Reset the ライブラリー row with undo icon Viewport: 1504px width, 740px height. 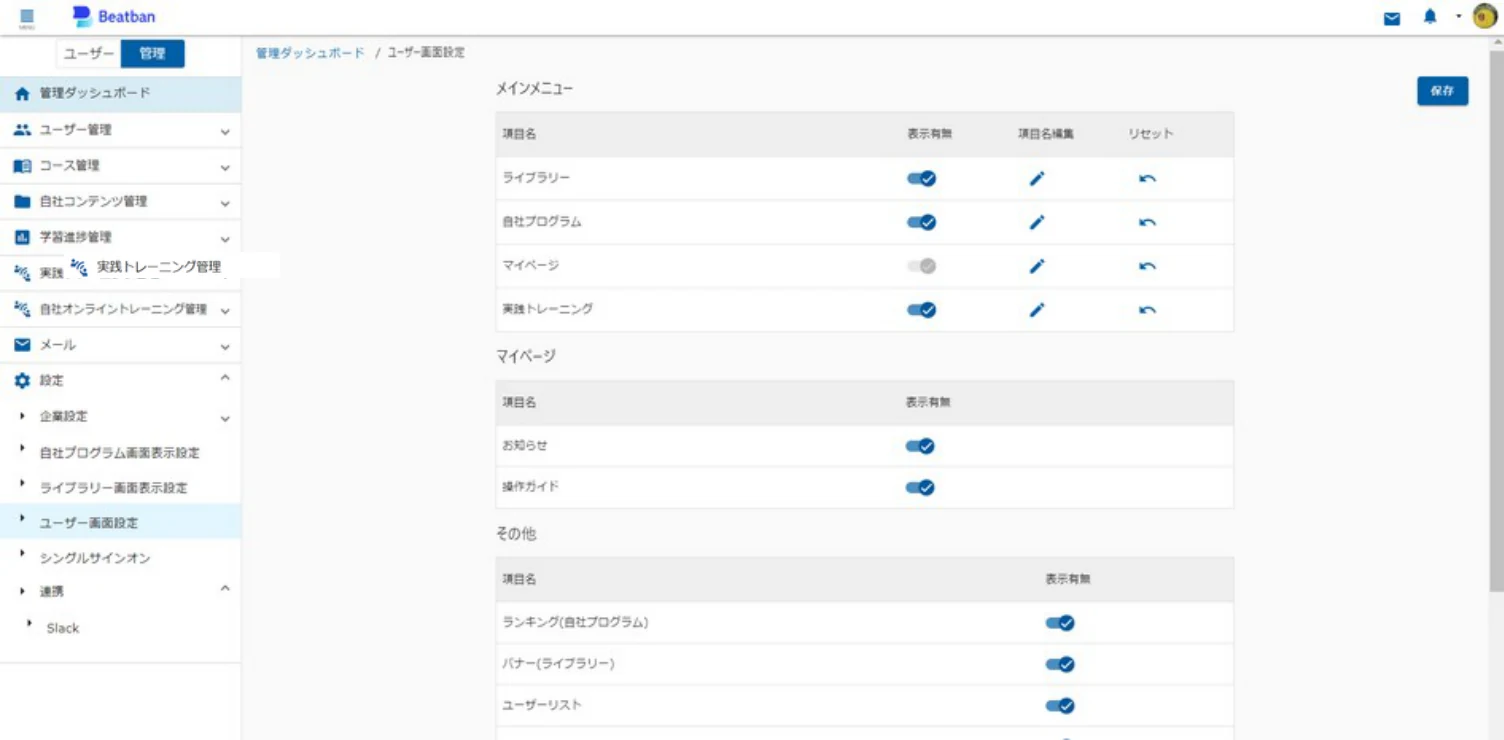(x=1148, y=179)
